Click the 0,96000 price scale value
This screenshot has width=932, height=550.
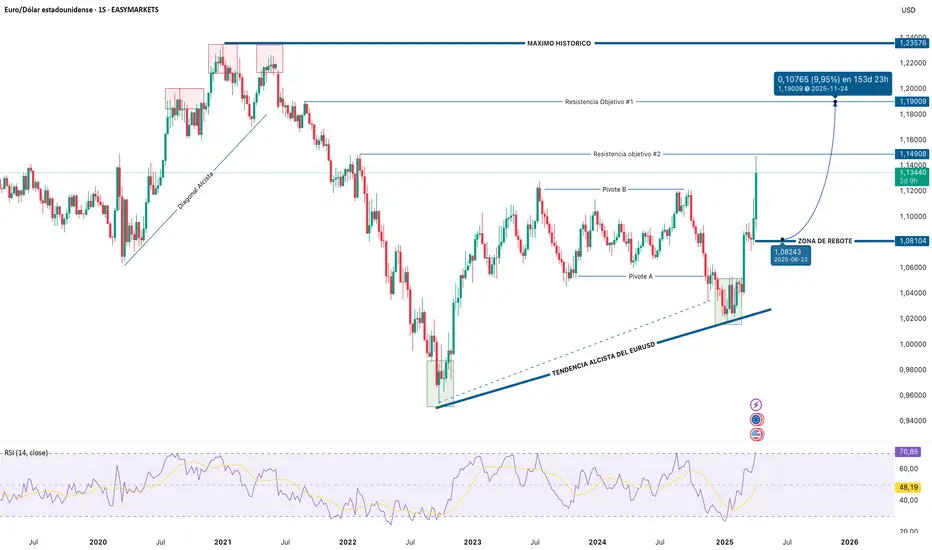pyautogui.click(x=913, y=395)
